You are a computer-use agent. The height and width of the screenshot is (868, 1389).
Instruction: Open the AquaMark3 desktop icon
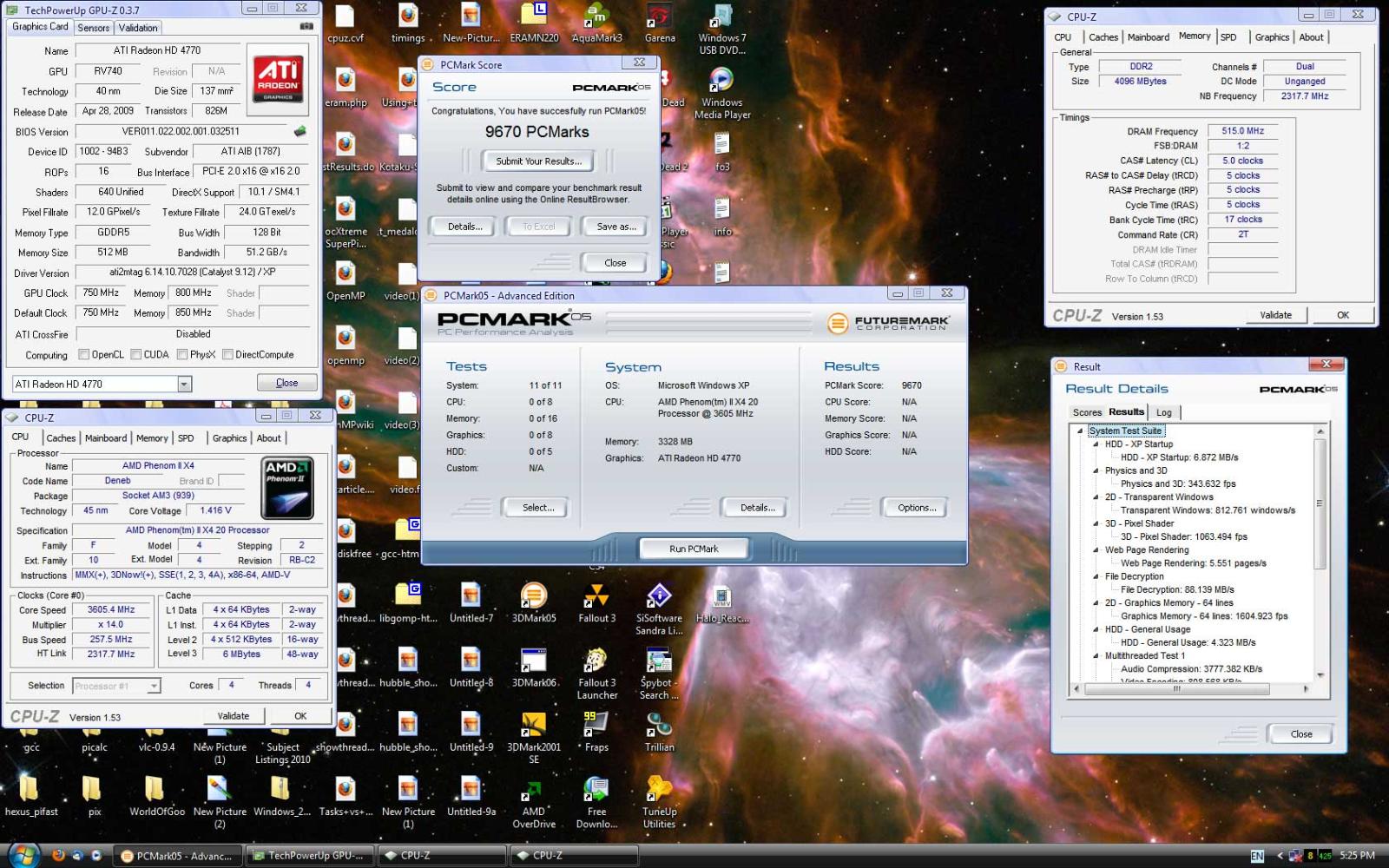pyautogui.click(x=596, y=23)
